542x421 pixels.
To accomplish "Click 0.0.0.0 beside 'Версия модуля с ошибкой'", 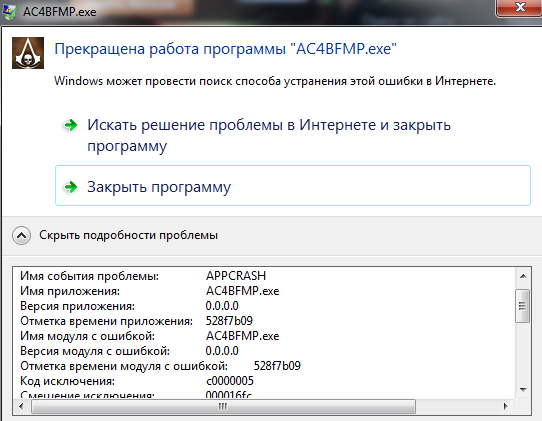I will pos(222,351).
